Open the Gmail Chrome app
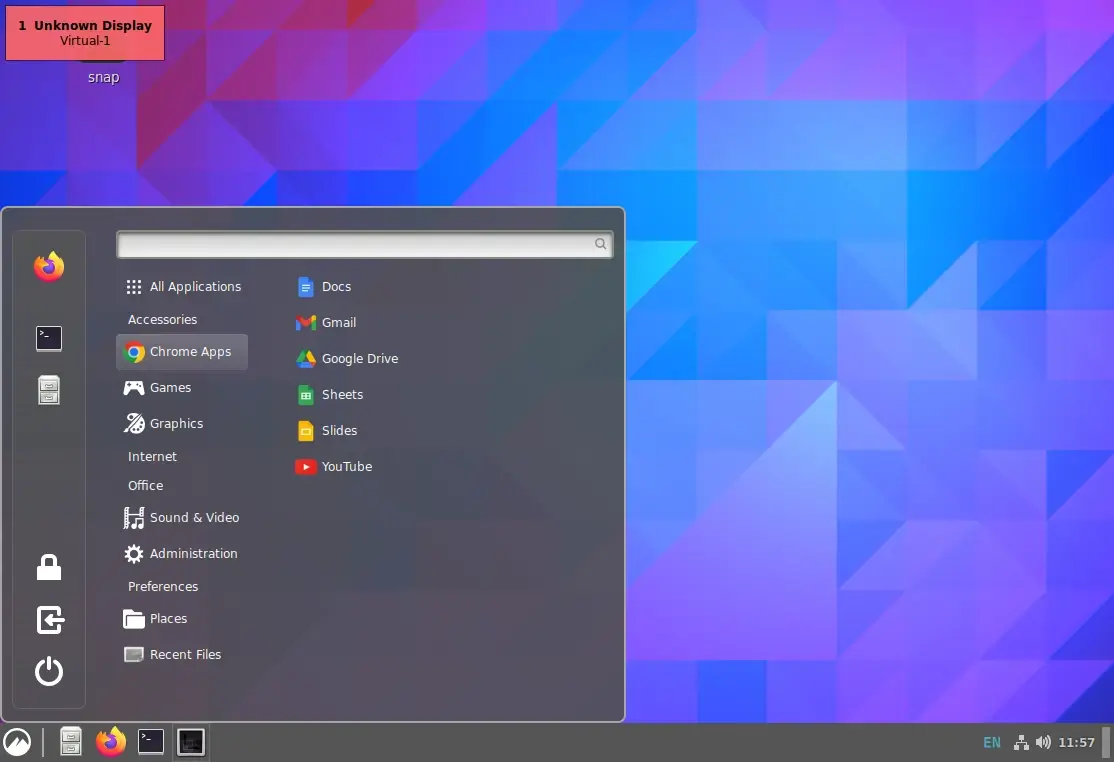 (x=326, y=322)
